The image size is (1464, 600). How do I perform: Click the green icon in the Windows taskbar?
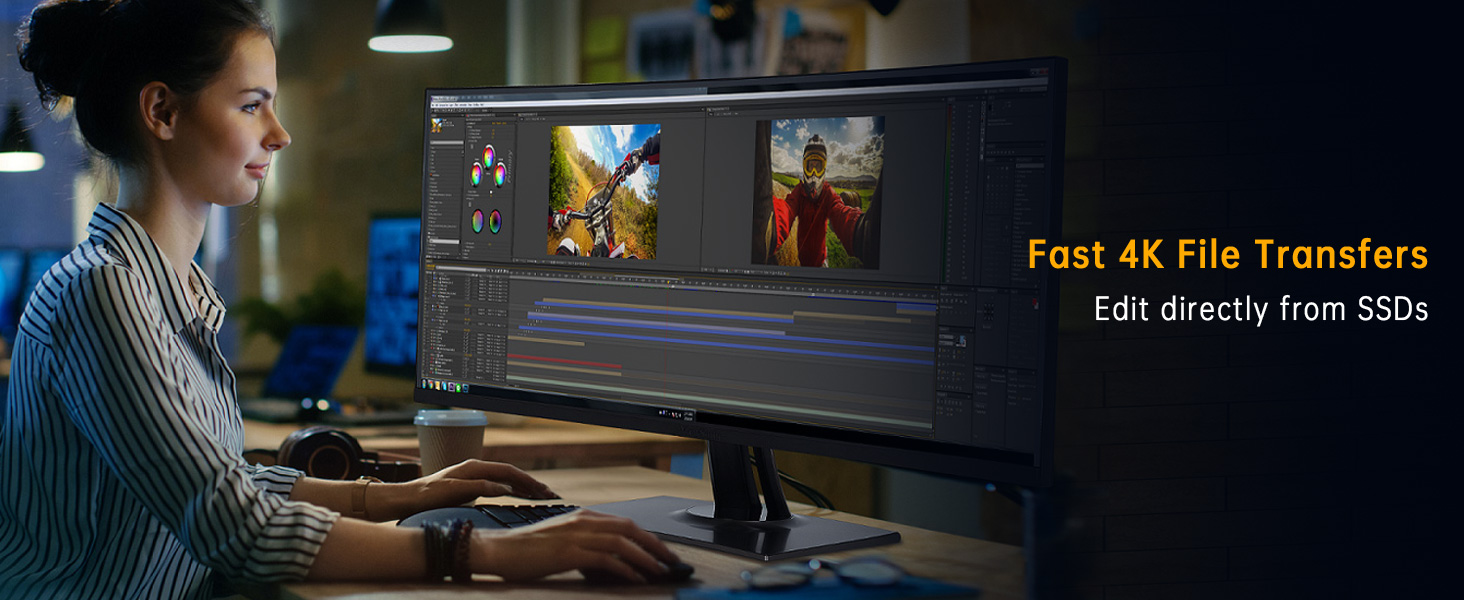(459, 387)
